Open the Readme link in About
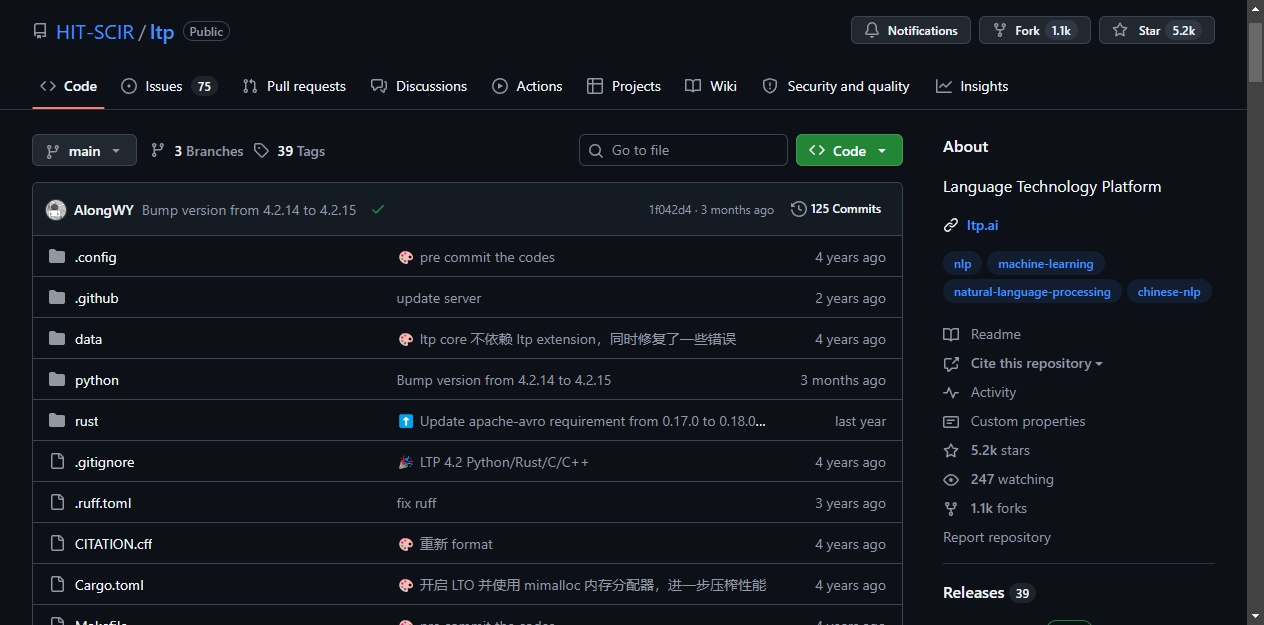 (x=982, y=334)
